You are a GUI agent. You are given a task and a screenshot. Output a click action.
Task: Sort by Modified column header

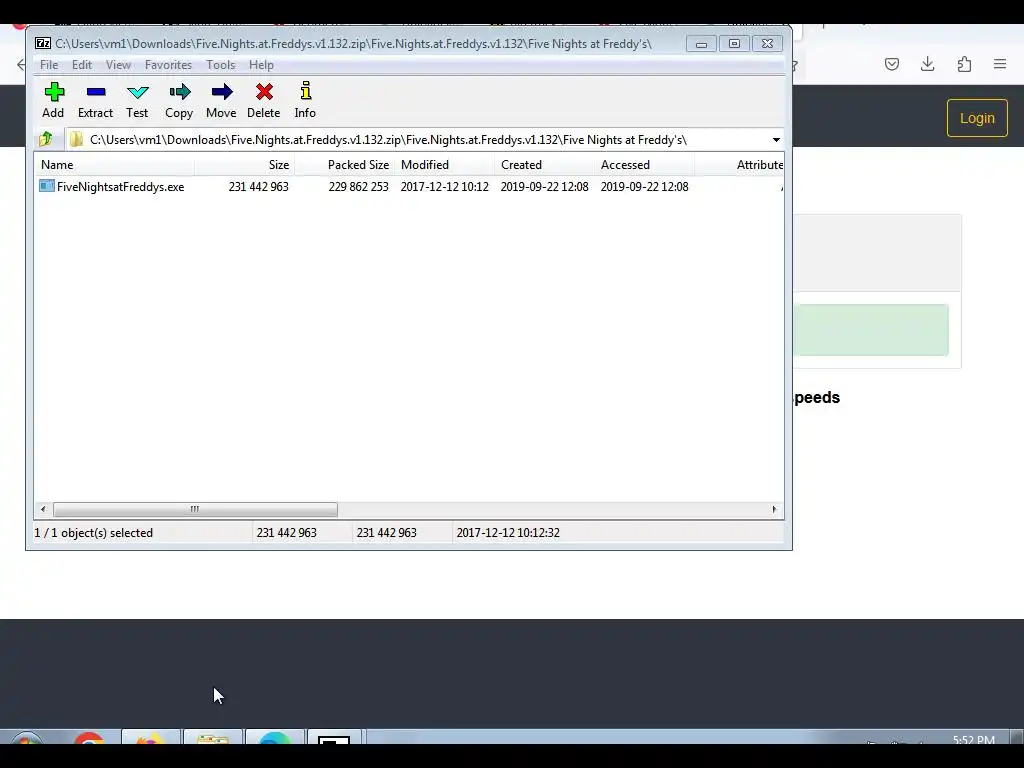(x=445, y=165)
